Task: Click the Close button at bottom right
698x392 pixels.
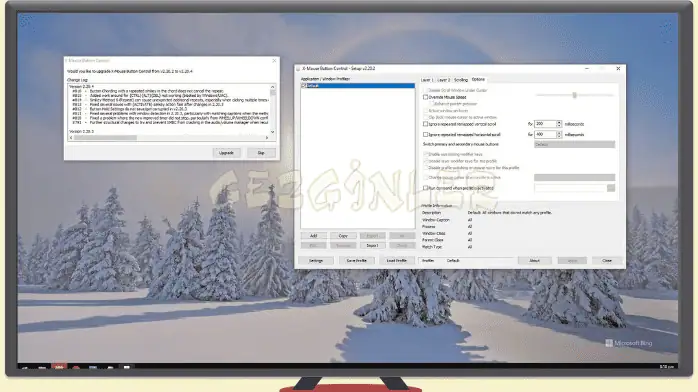Action: pyautogui.click(x=607, y=260)
